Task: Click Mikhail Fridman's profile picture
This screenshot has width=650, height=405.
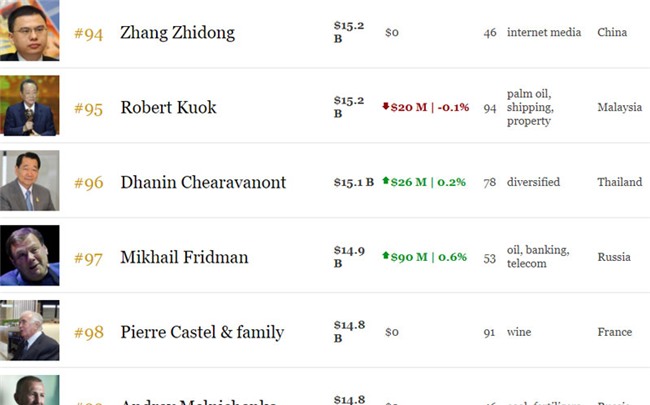Action: tap(29, 256)
